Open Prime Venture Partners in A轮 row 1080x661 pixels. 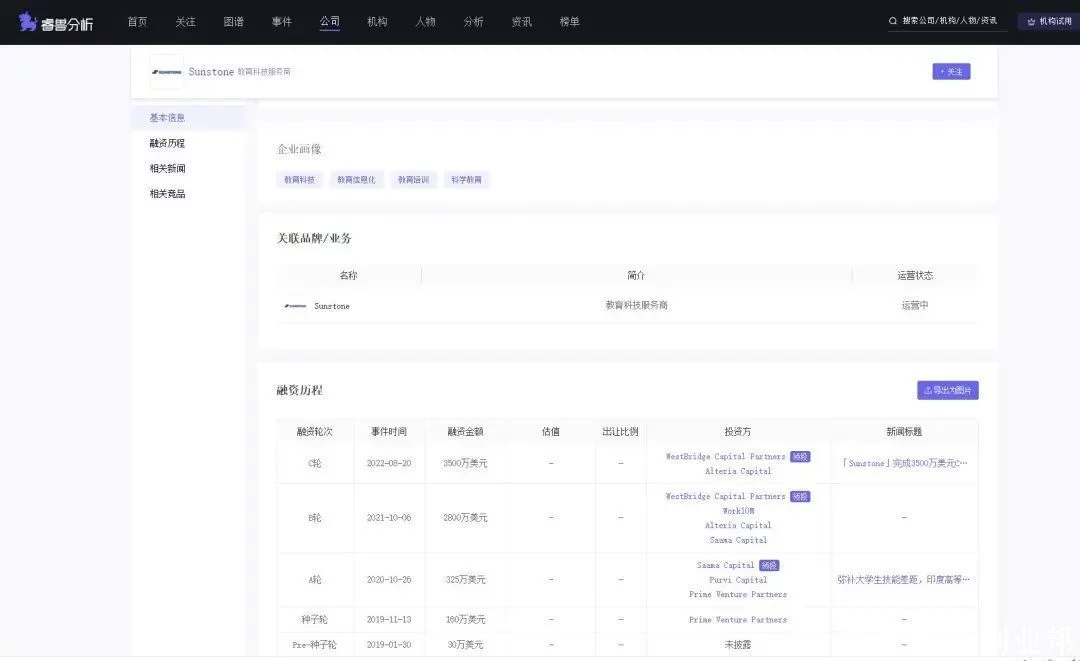tap(738, 594)
